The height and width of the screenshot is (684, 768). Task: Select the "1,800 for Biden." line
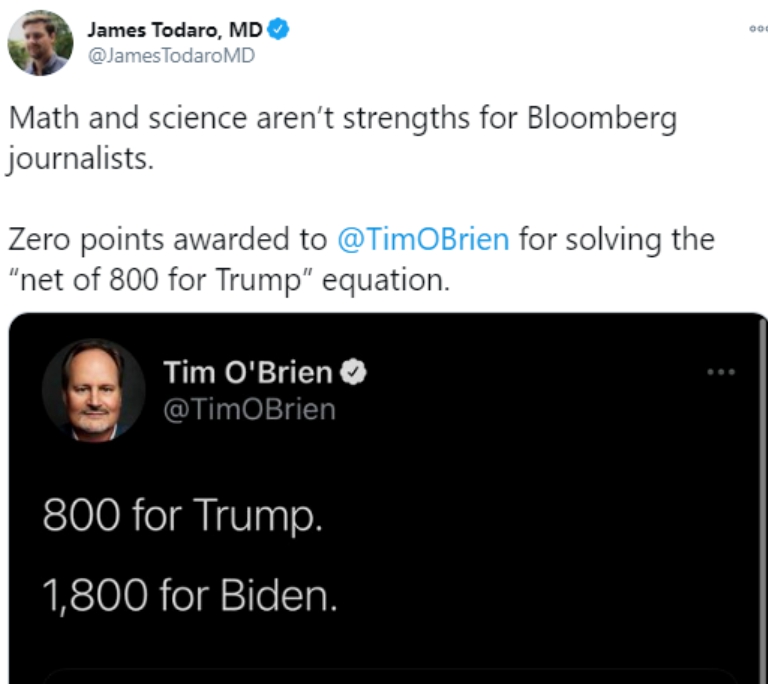point(190,596)
